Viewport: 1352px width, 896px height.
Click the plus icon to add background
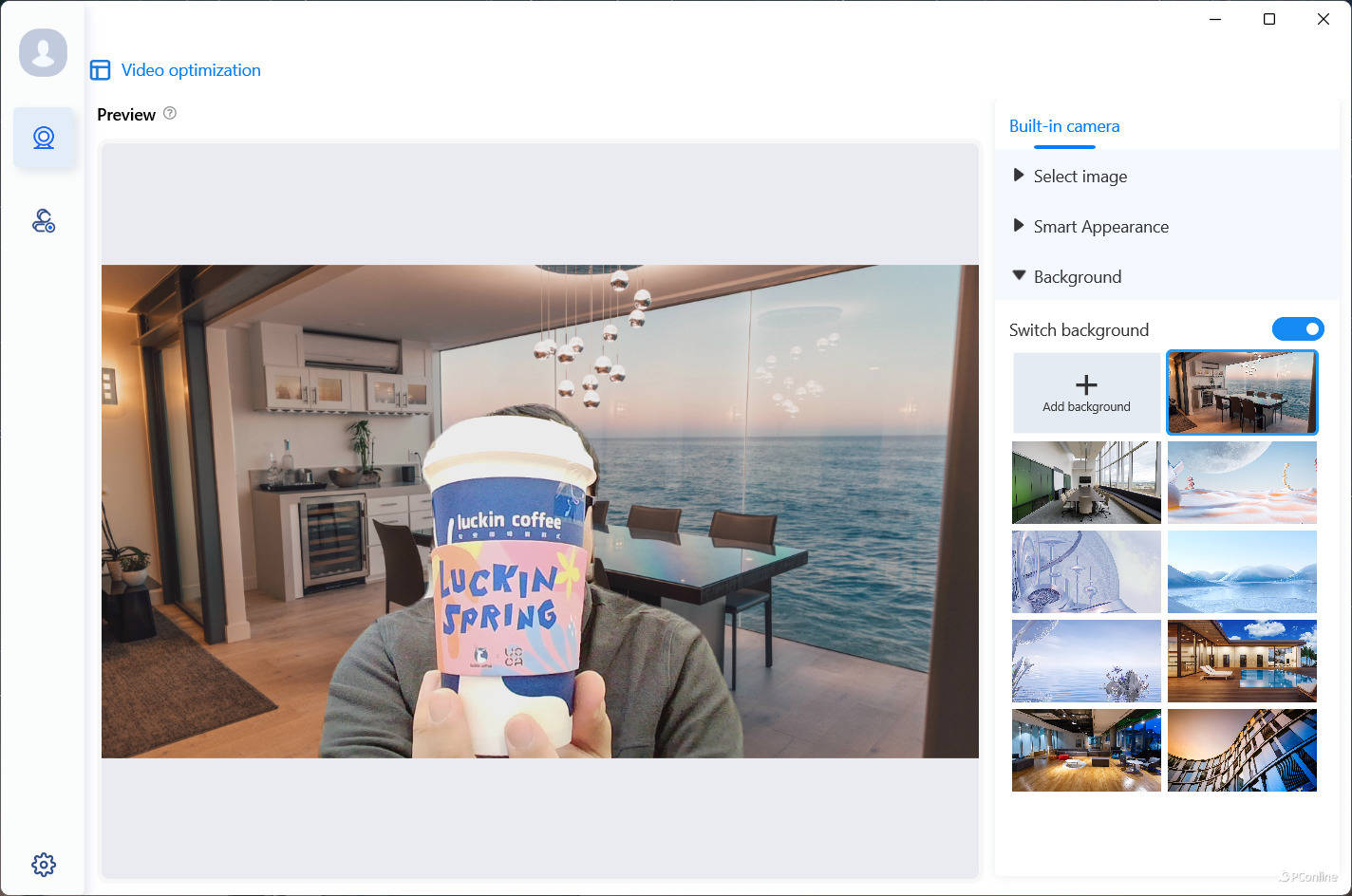coord(1086,384)
